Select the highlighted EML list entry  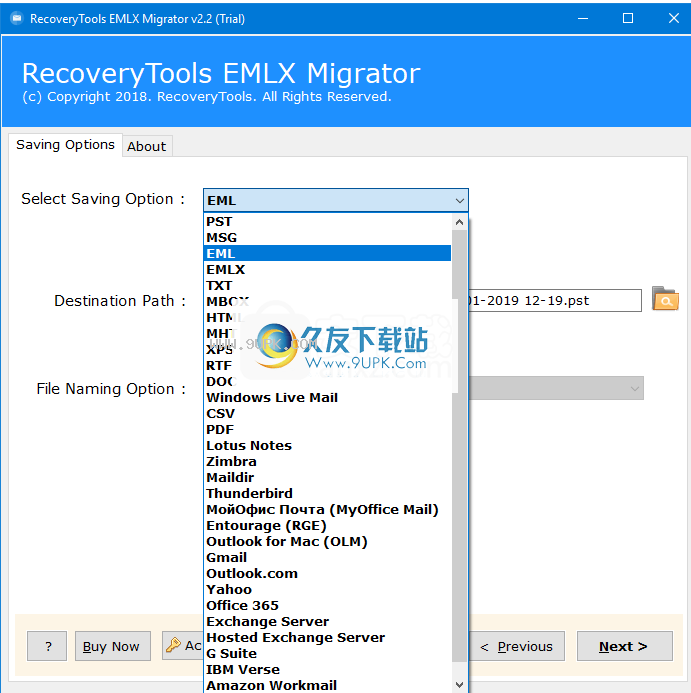click(328, 253)
